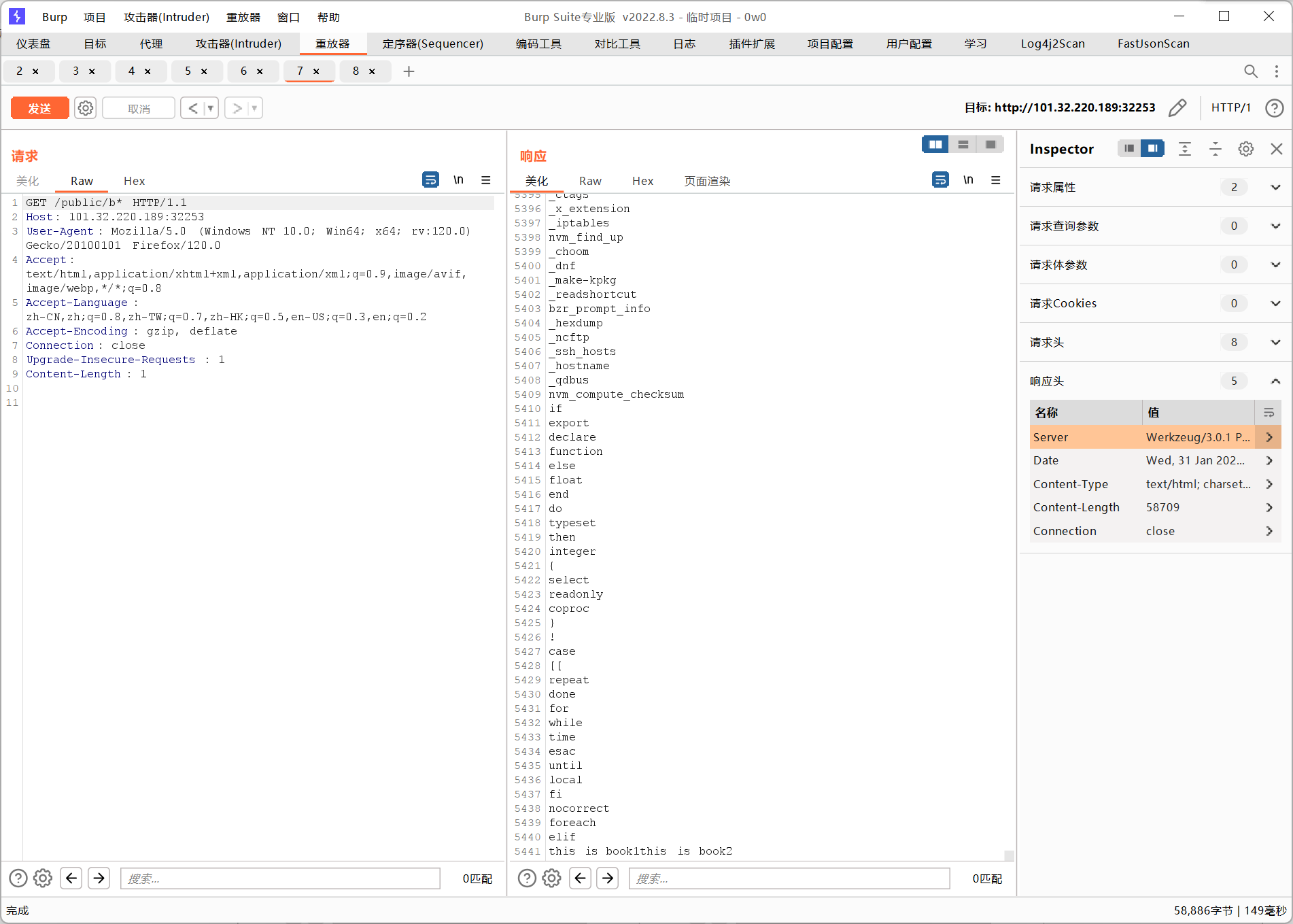Open the Repeater tab options kebab menu
This screenshot has height=924, width=1293.
(x=1276, y=71)
